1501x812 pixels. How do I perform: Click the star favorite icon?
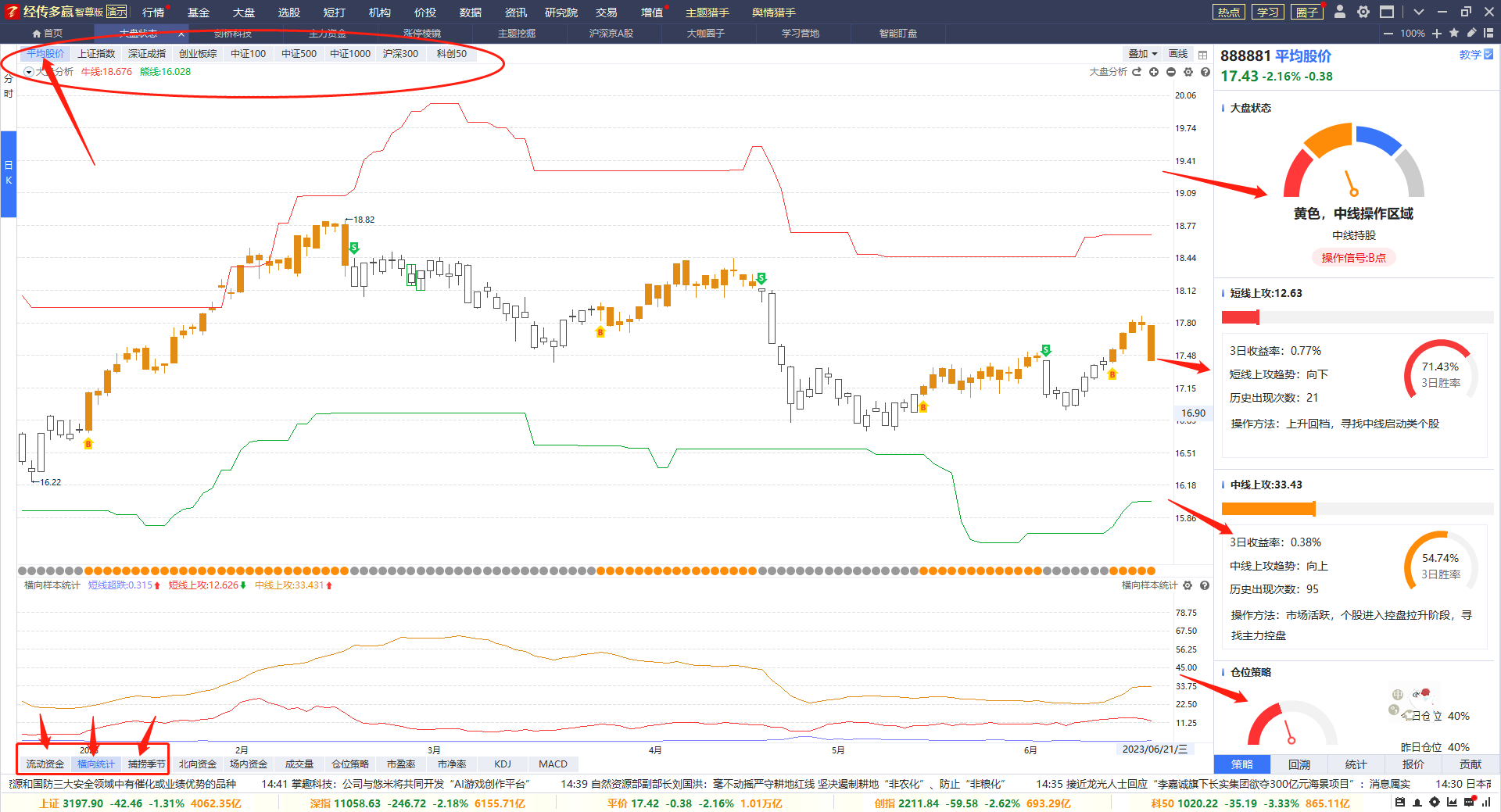click(1454, 33)
